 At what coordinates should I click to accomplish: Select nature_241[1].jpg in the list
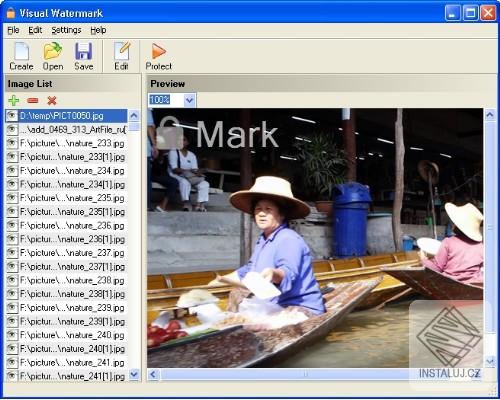click(x=66, y=376)
